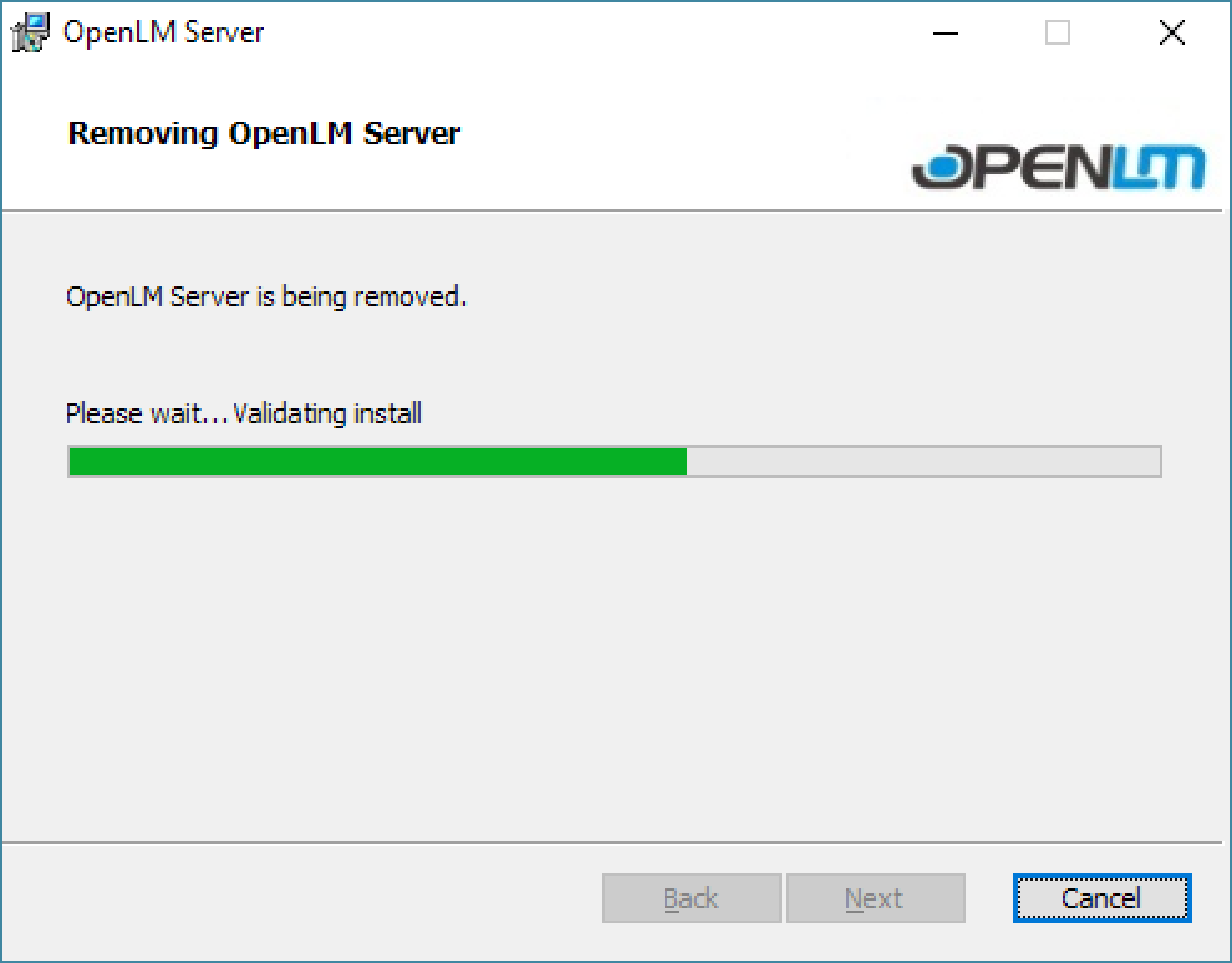This screenshot has width=1232, height=963.
Task: Click the empty footer area left of Back
Action: pyautogui.click(x=299, y=898)
